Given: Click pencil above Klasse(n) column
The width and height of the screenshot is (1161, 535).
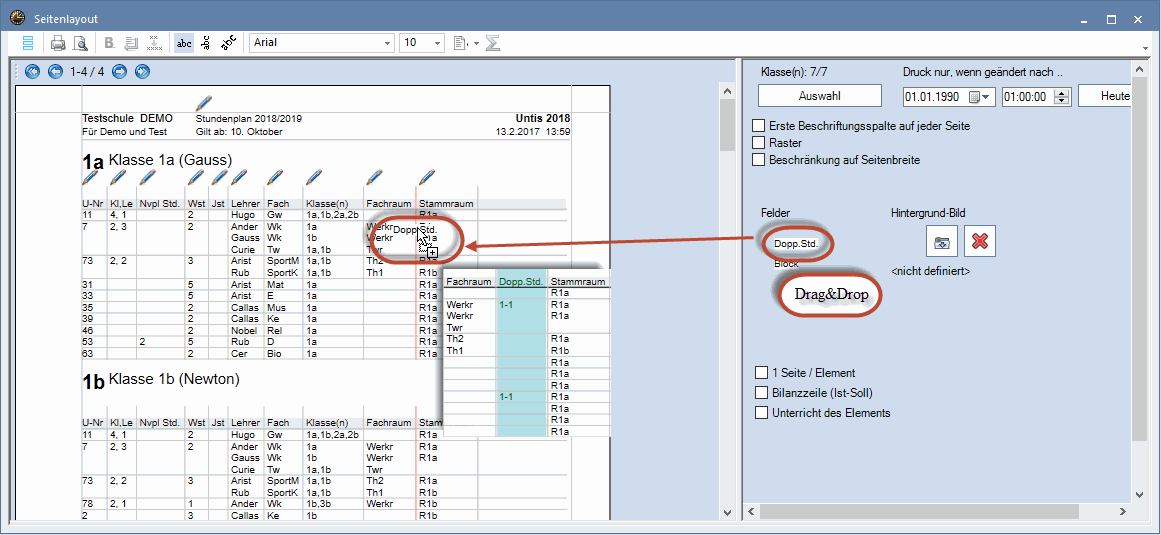Looking at the screenshot, I should 314,178.
